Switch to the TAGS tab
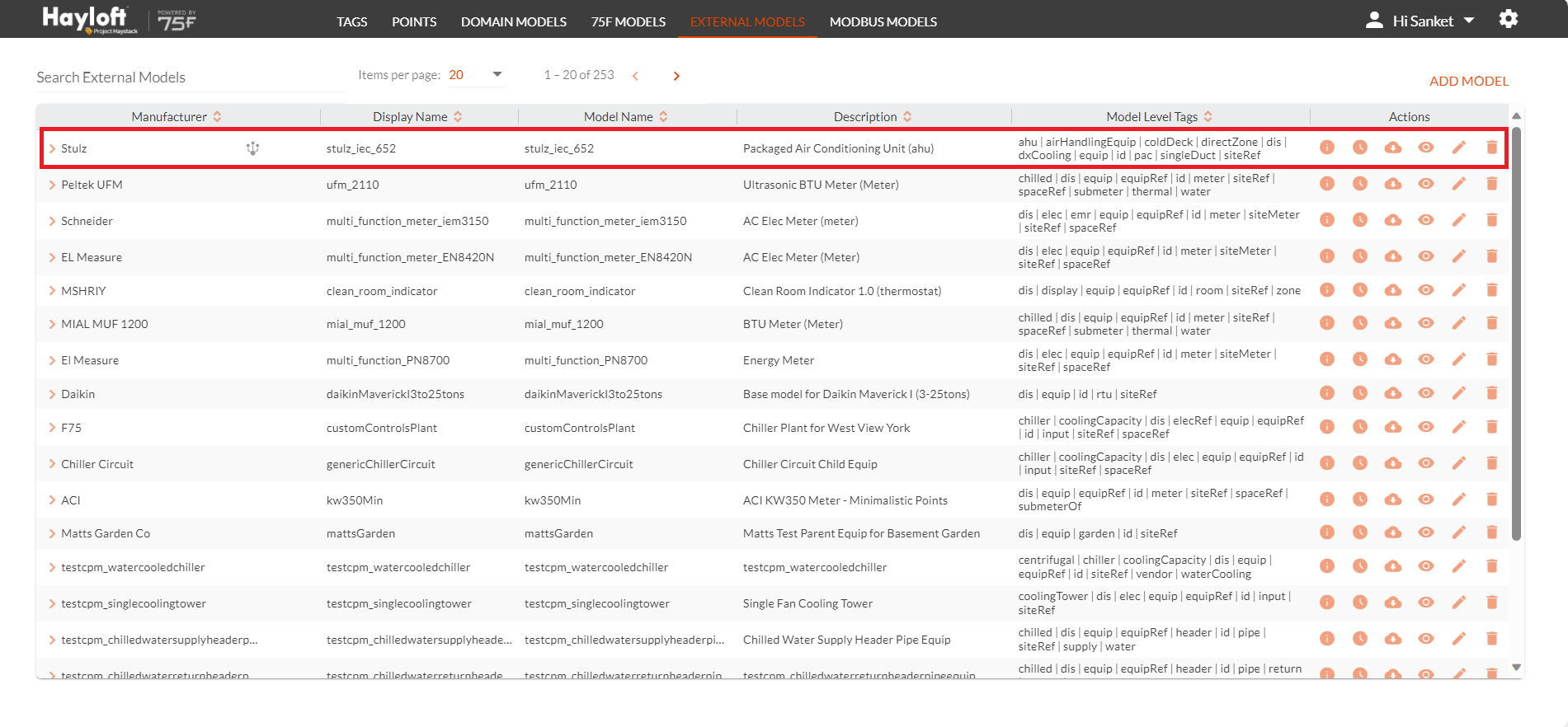Viewport: 1568px width, 727px height. pyautogui.click(x=351, y=21)
